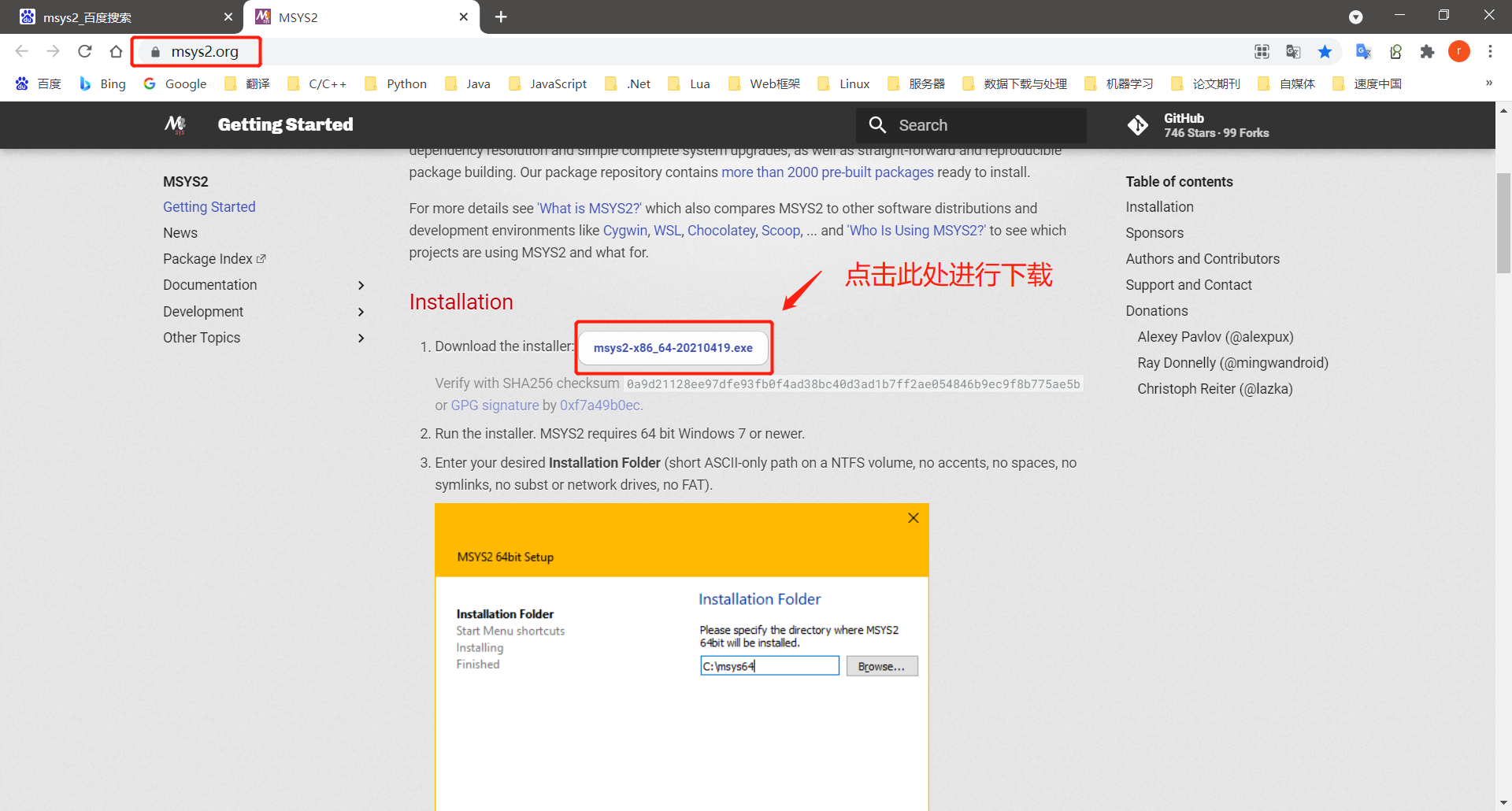1512x811 pixels.
Task: Open the extensions puzzle menu
Action: pyautogui.click(x=1427, y=51)
